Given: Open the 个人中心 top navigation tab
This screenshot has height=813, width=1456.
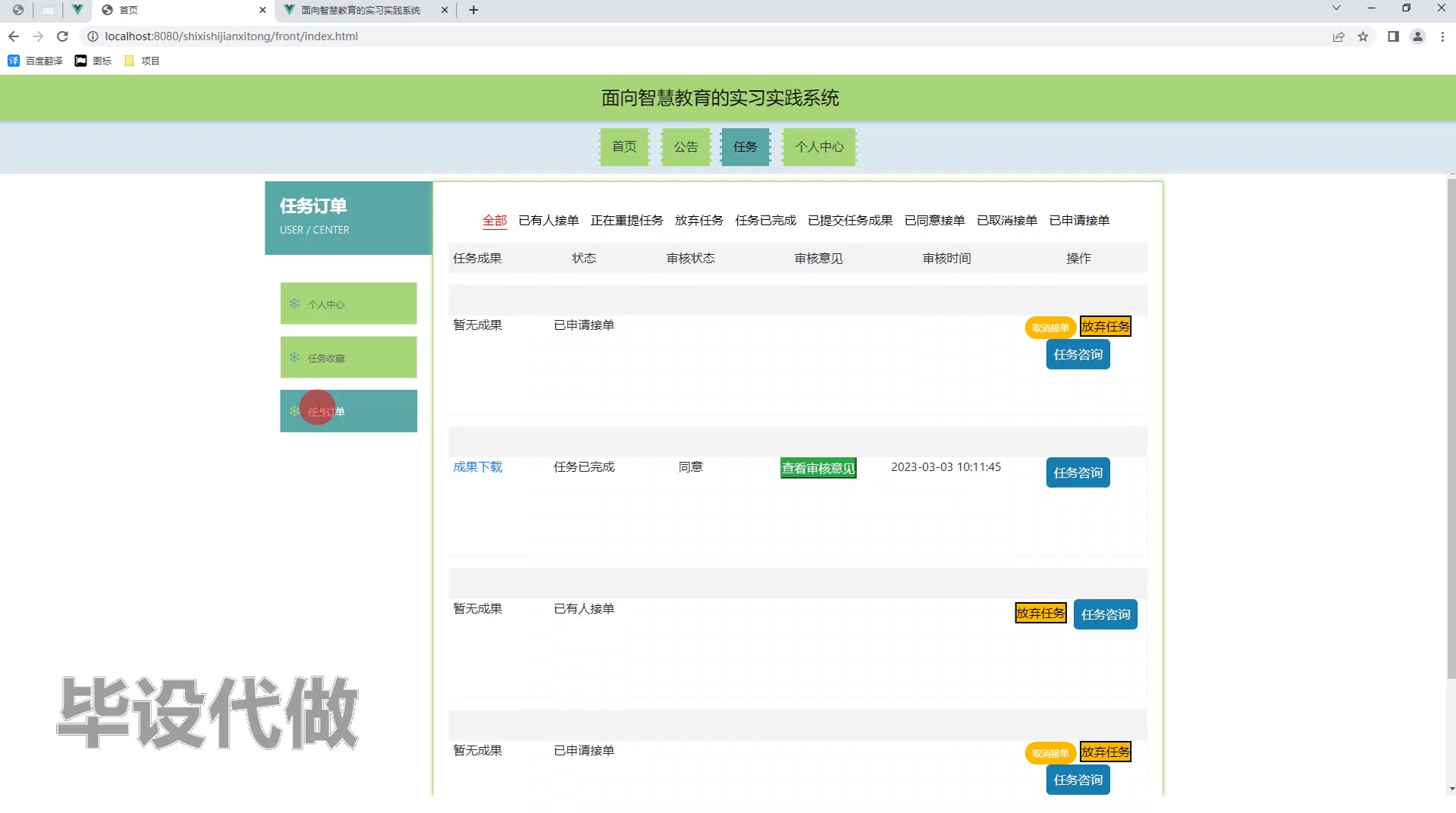Looking at the screenshot, I should tap(819, 146).
